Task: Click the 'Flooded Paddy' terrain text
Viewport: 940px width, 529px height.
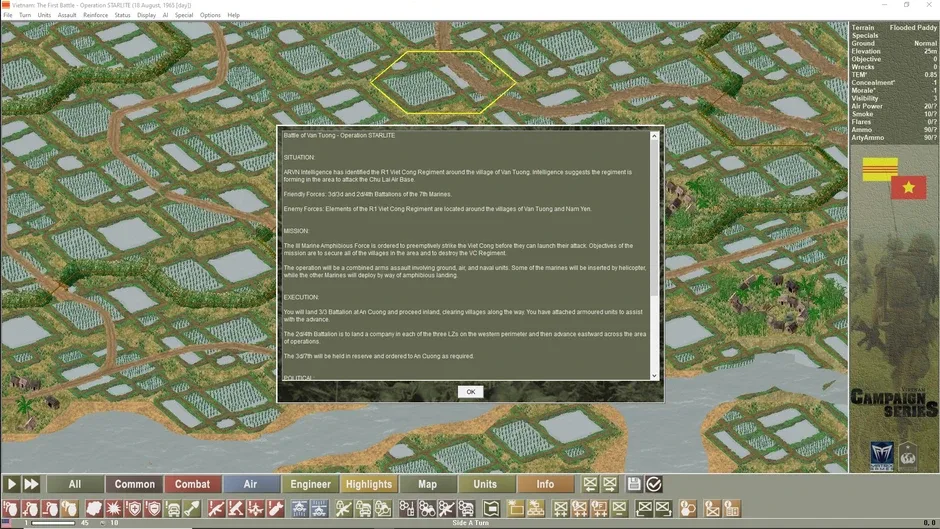Action: tap(912, 28)
